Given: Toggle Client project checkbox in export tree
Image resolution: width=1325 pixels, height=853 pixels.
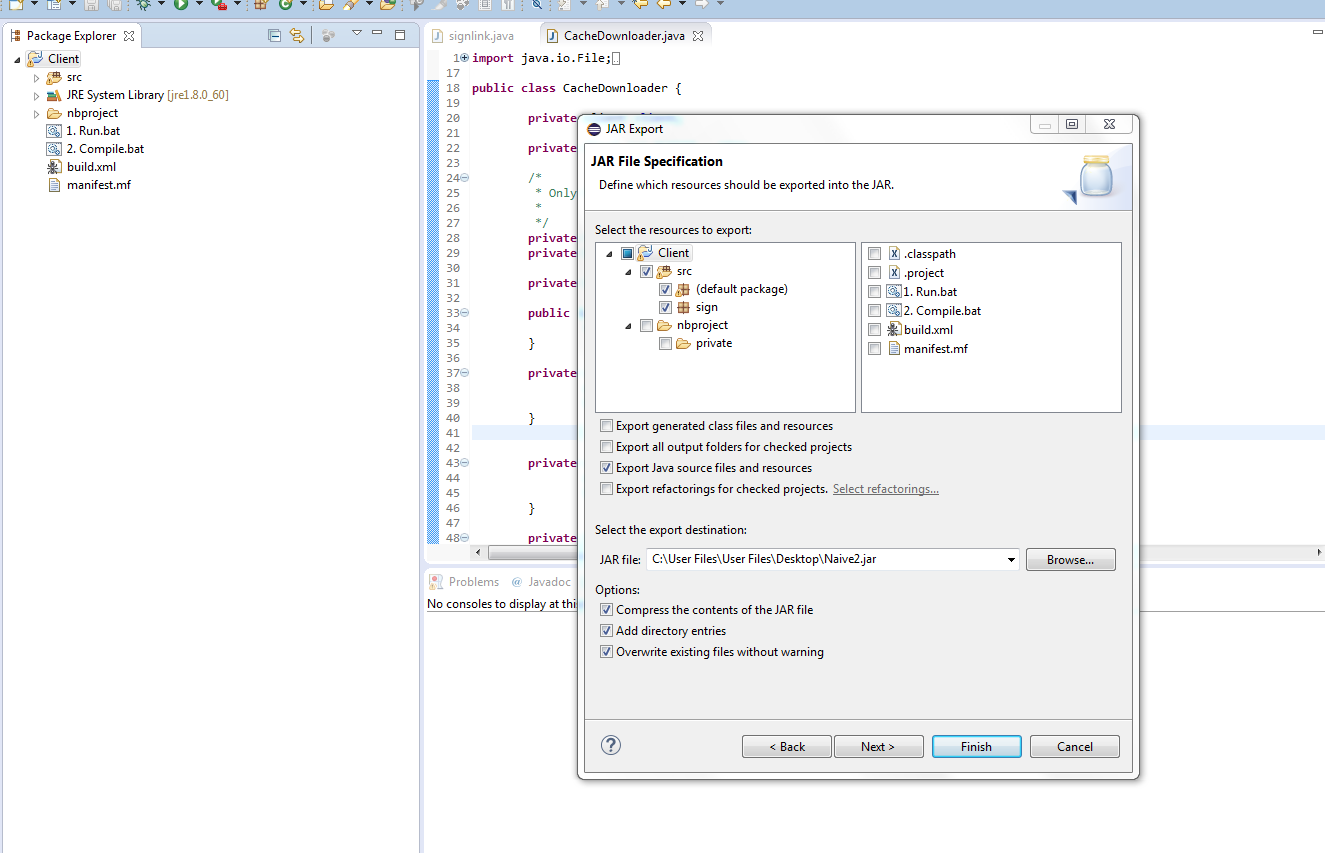Looking at the screenshot, I should (627, 254).
